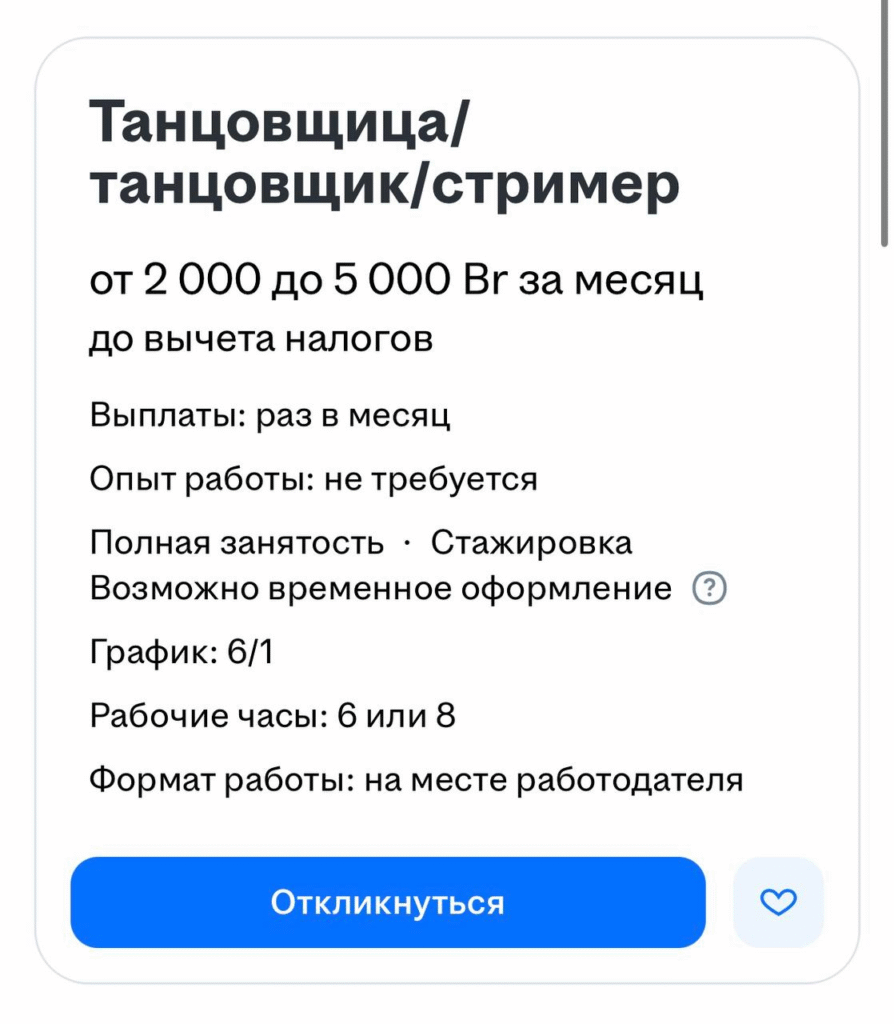
Task: Click the 'График: 6/1' schedule line
Action: coord(181,653)
